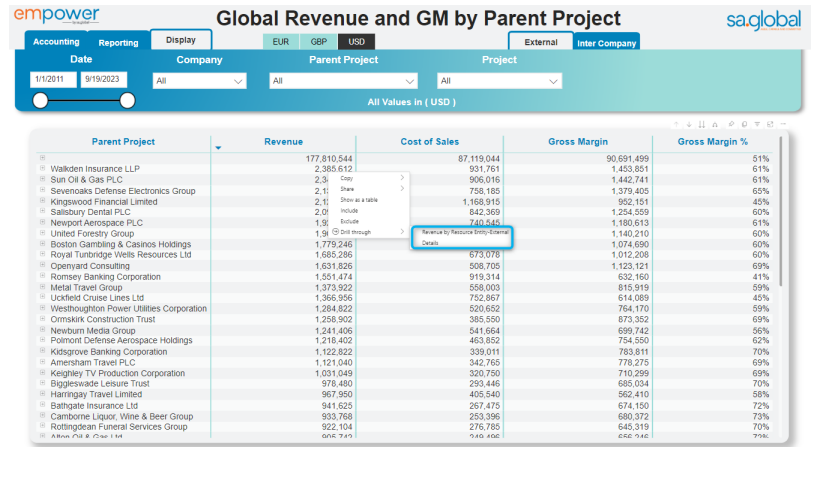Go to next hierarchy level icon

(x=702, y=124)
